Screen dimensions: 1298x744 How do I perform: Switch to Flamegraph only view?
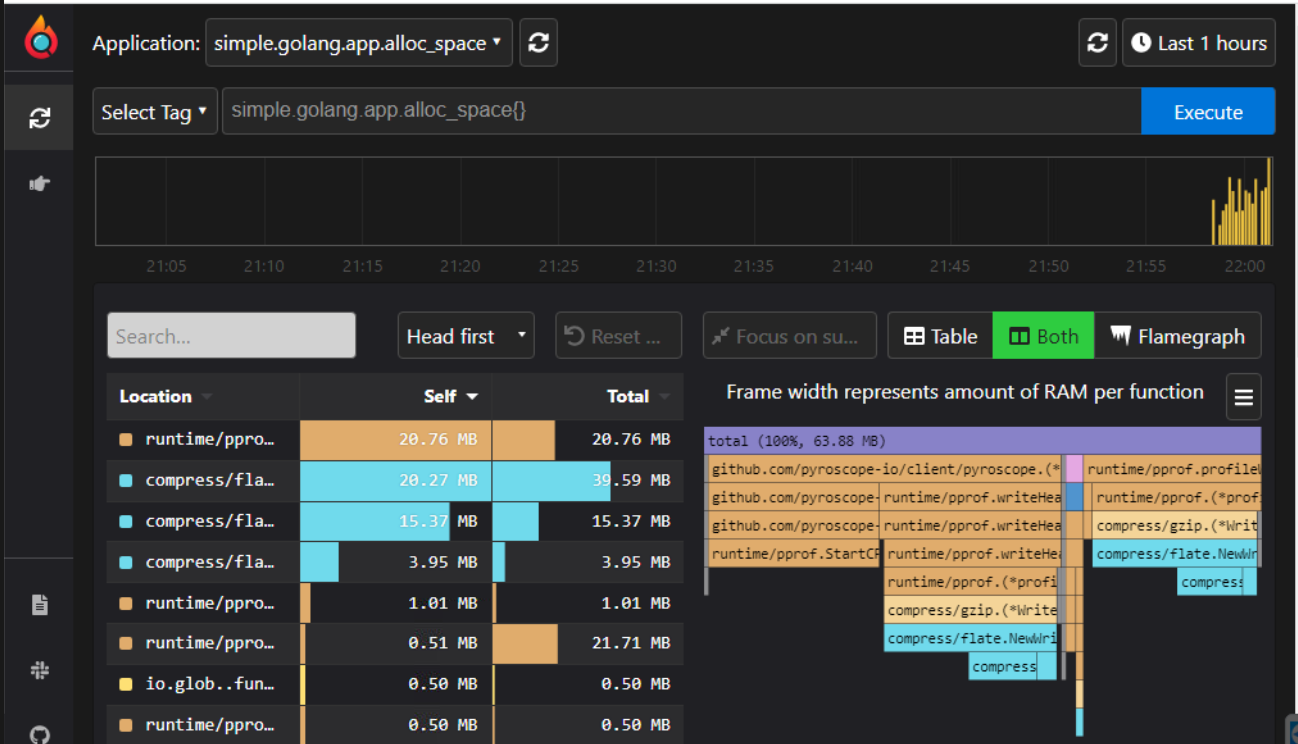click(x=1178, y=336)
